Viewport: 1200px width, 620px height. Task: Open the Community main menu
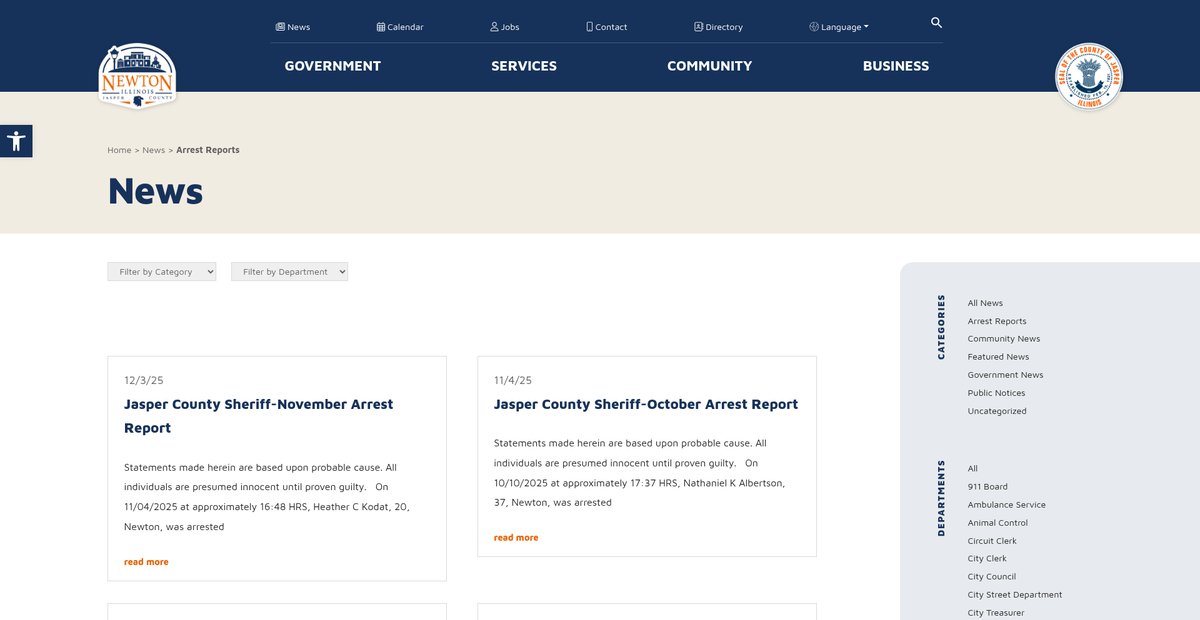(x=709, y=66)
